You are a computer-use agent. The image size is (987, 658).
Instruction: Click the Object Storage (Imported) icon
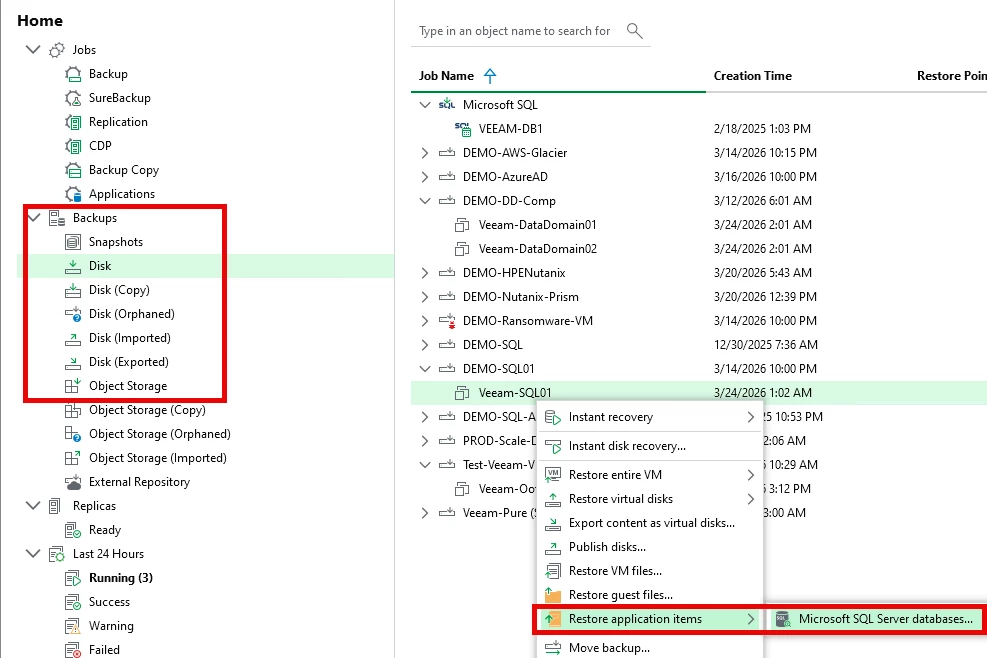tap(73, 458)
